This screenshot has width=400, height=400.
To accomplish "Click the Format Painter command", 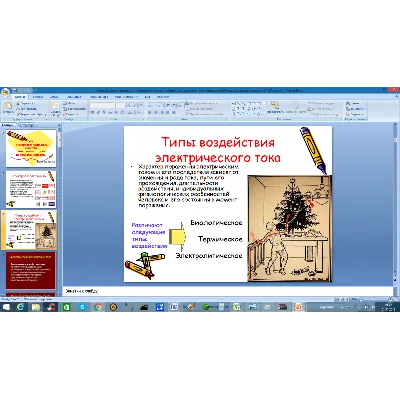I will tap(30, 114).
